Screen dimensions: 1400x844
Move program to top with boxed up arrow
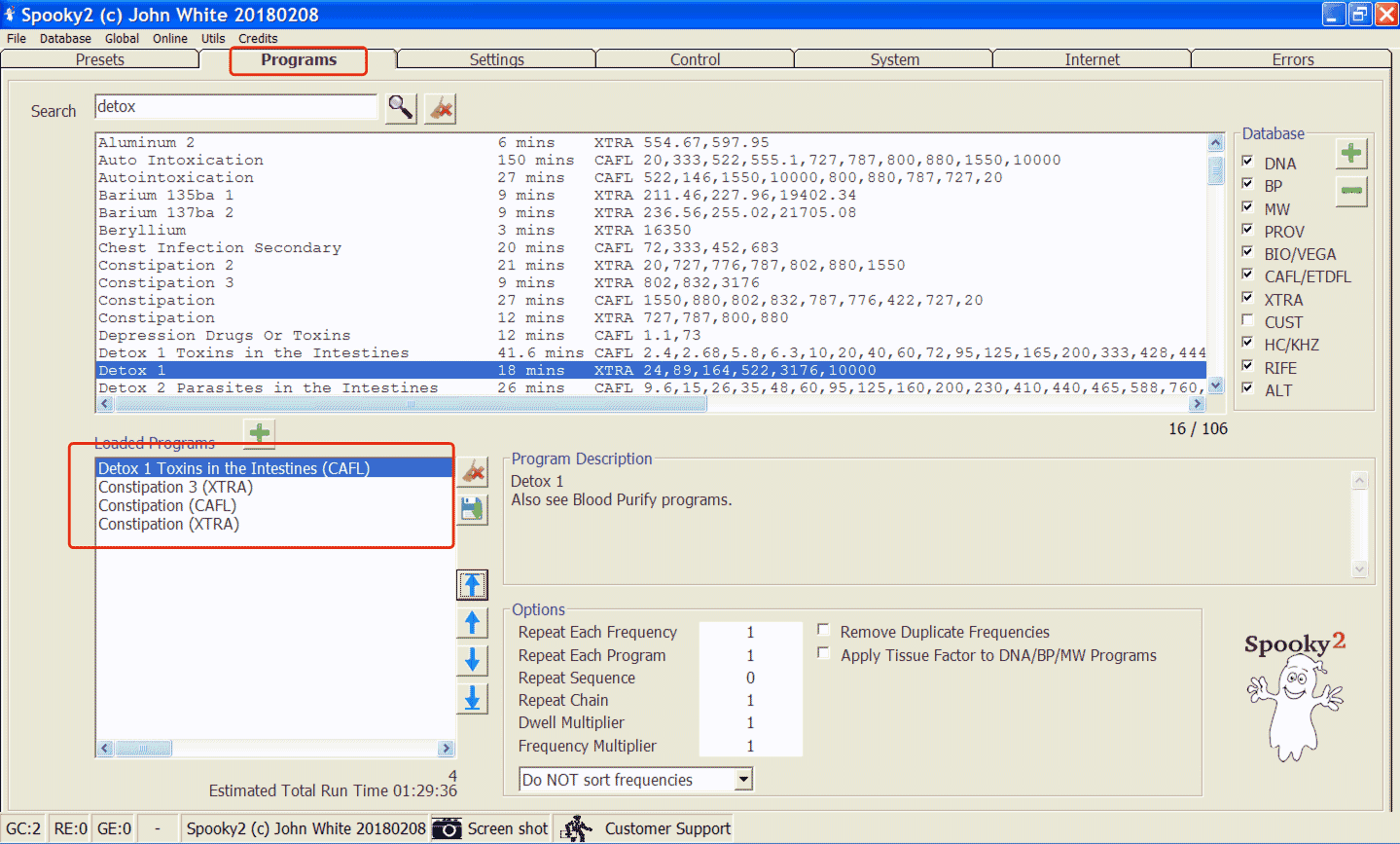(x=473, y=585)
